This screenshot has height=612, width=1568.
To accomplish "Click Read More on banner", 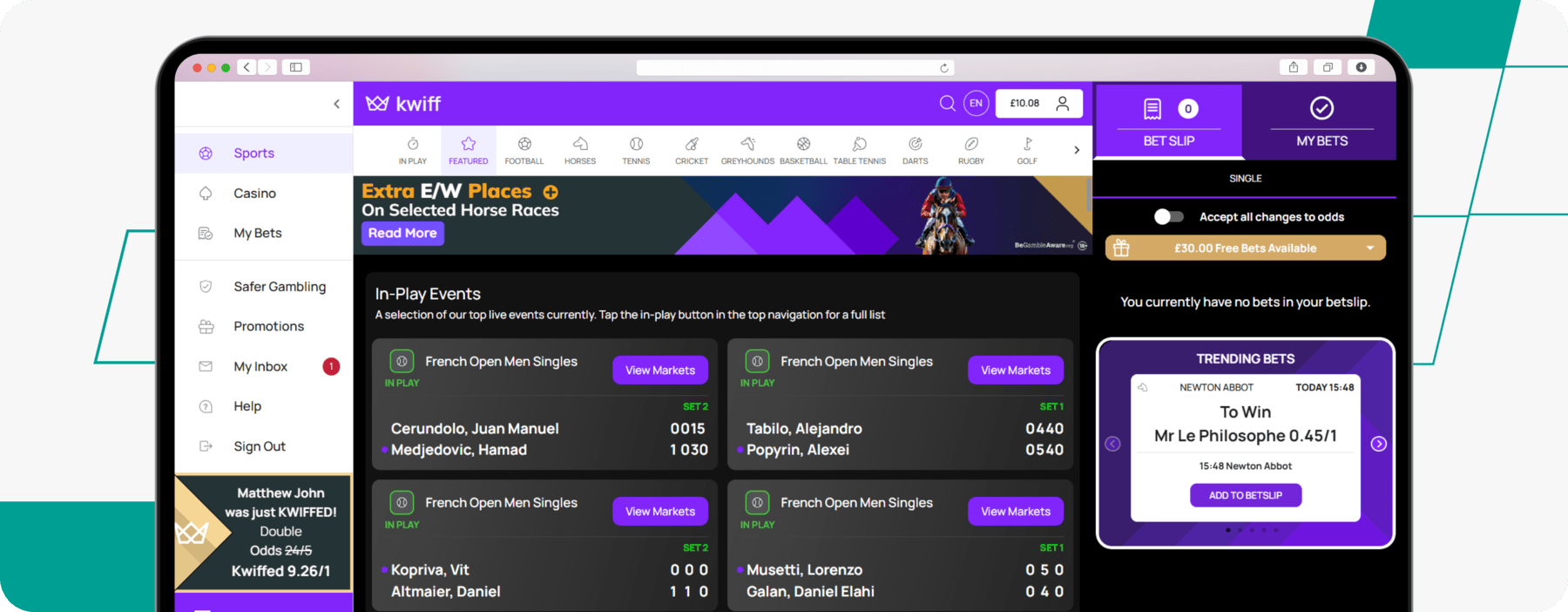I will click(402, 234).
